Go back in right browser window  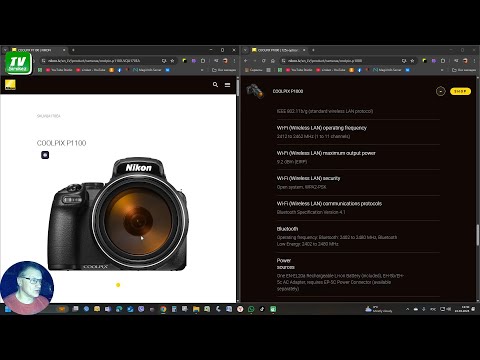(246, 61)
